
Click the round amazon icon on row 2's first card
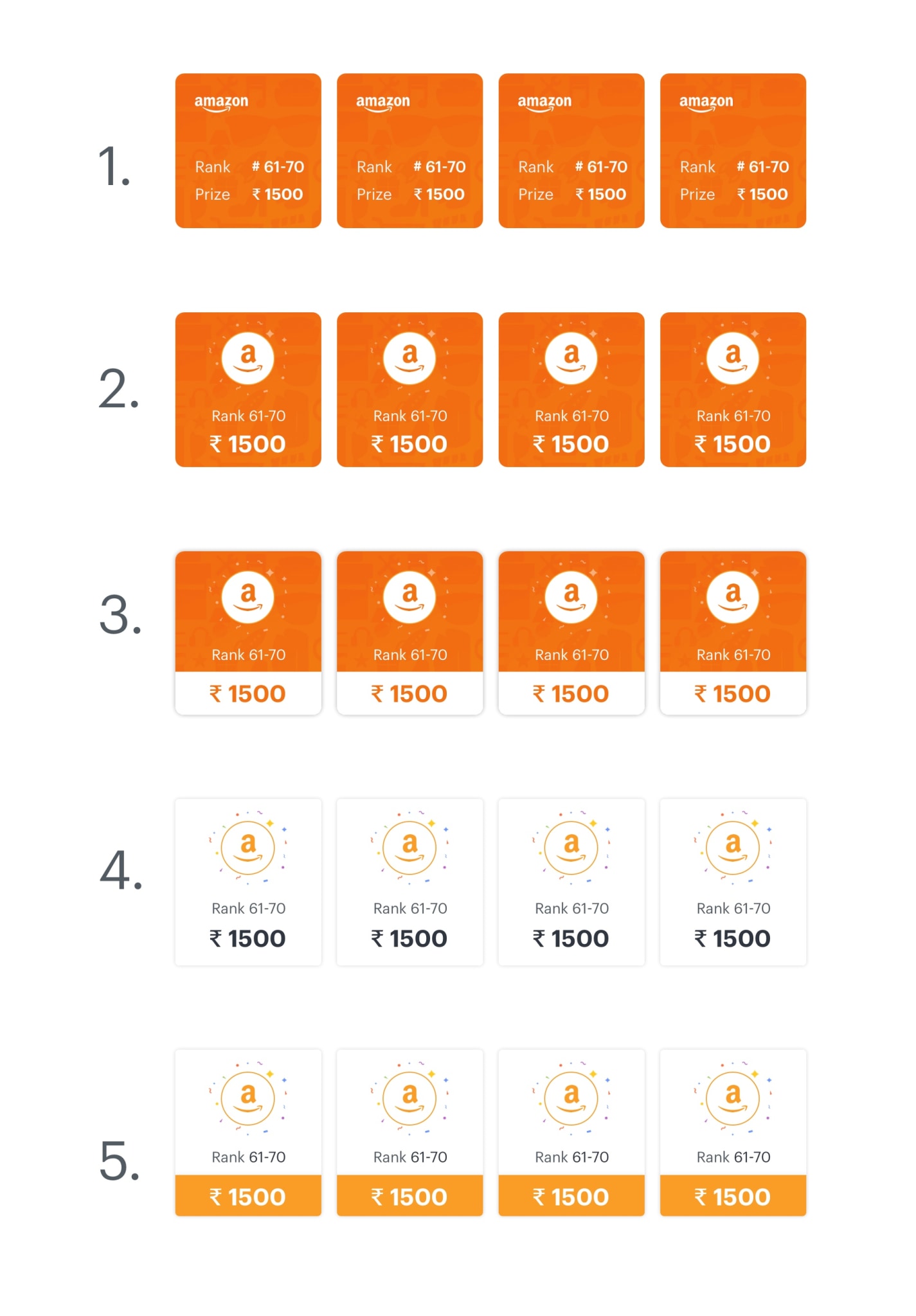[248, 359]
